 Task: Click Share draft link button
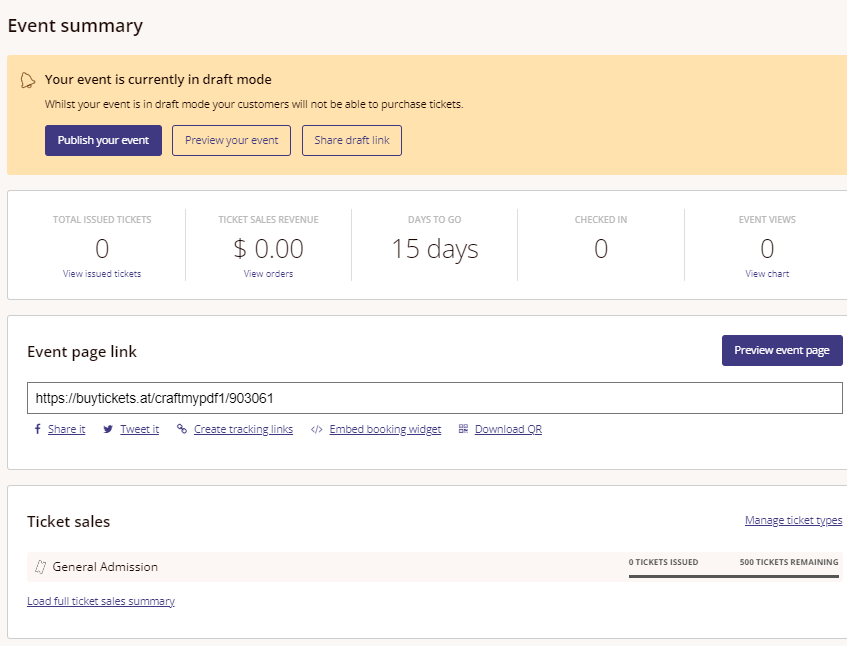(x=352, y=140)
